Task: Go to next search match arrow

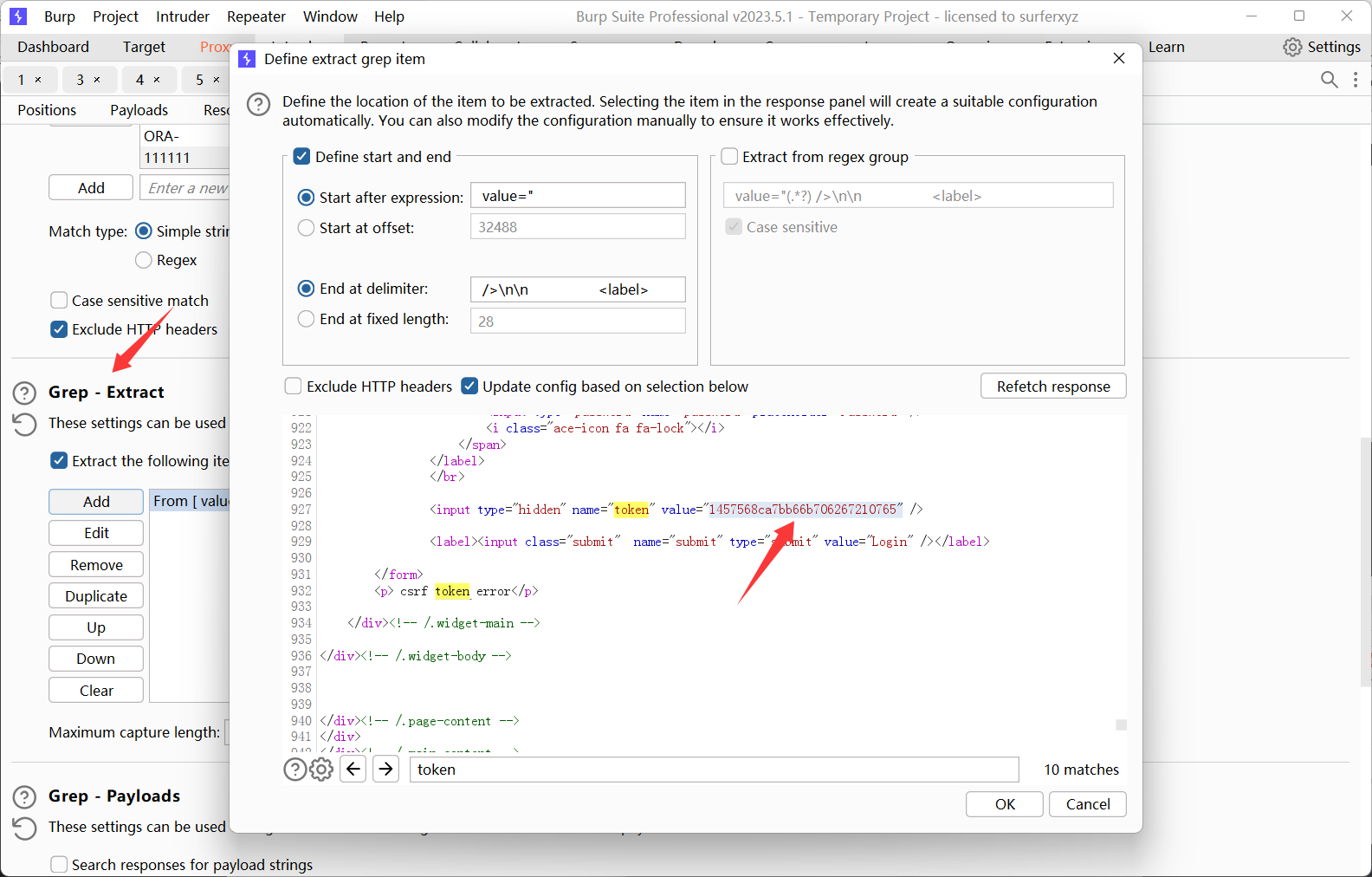Action: (x=386, y=769)
